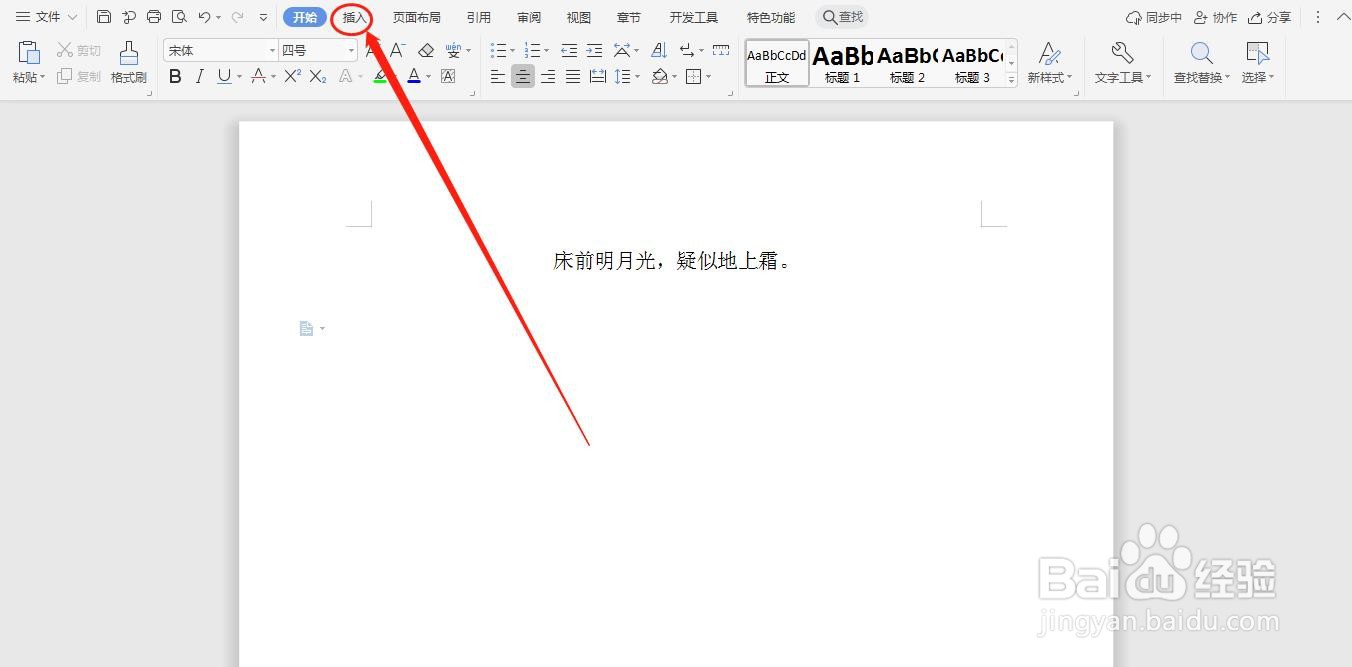Click the blue font color button

[413, 76]
